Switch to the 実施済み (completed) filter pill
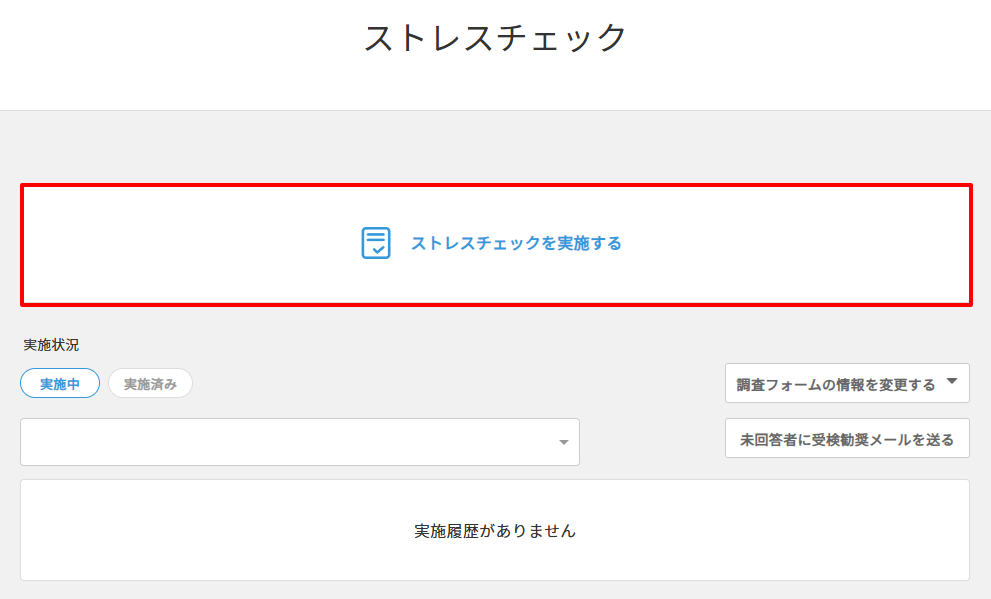Viewport: 991px width, 599px height. (x=150, y=383)
